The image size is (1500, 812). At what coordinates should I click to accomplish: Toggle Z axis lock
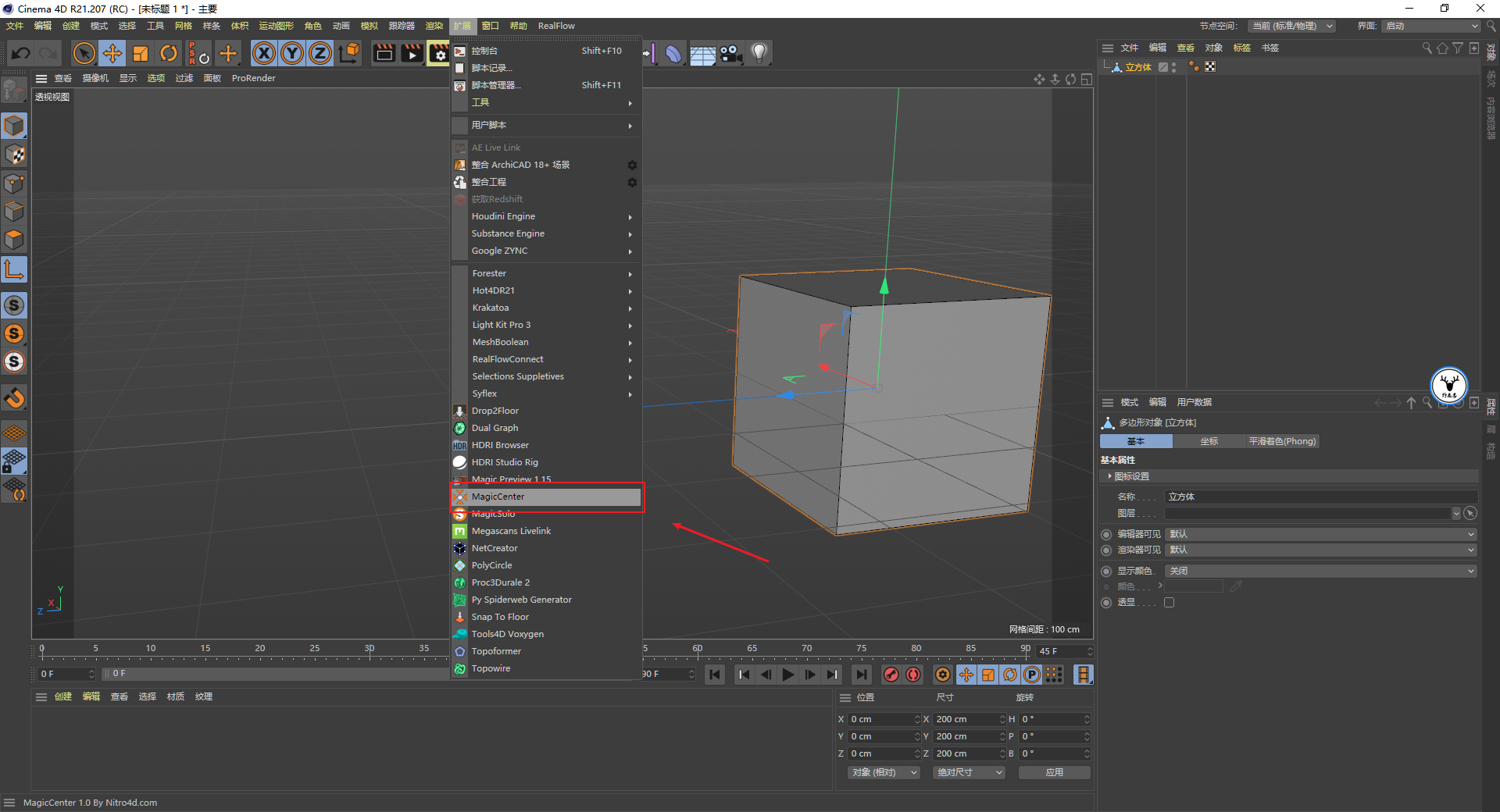pyautogui.click(x=320, y=53)
